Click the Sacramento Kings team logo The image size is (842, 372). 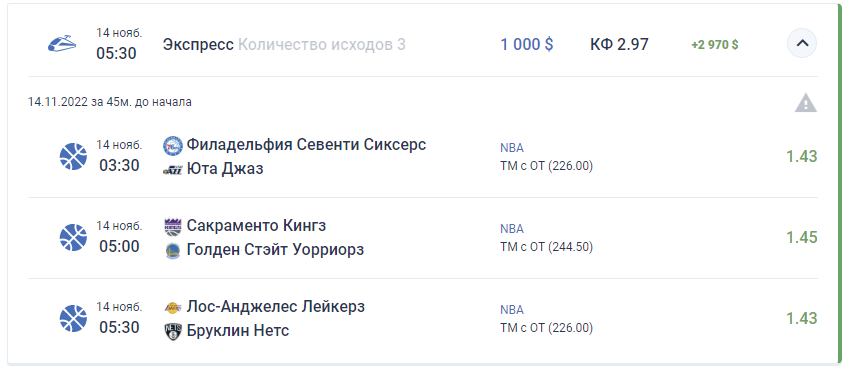(x=173, y=227)
